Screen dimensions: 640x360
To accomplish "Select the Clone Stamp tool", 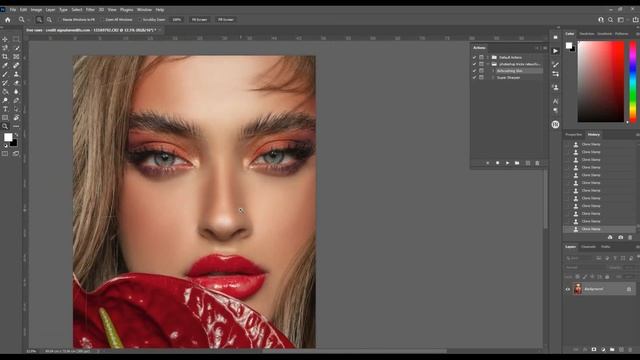I will click(16, 74).
